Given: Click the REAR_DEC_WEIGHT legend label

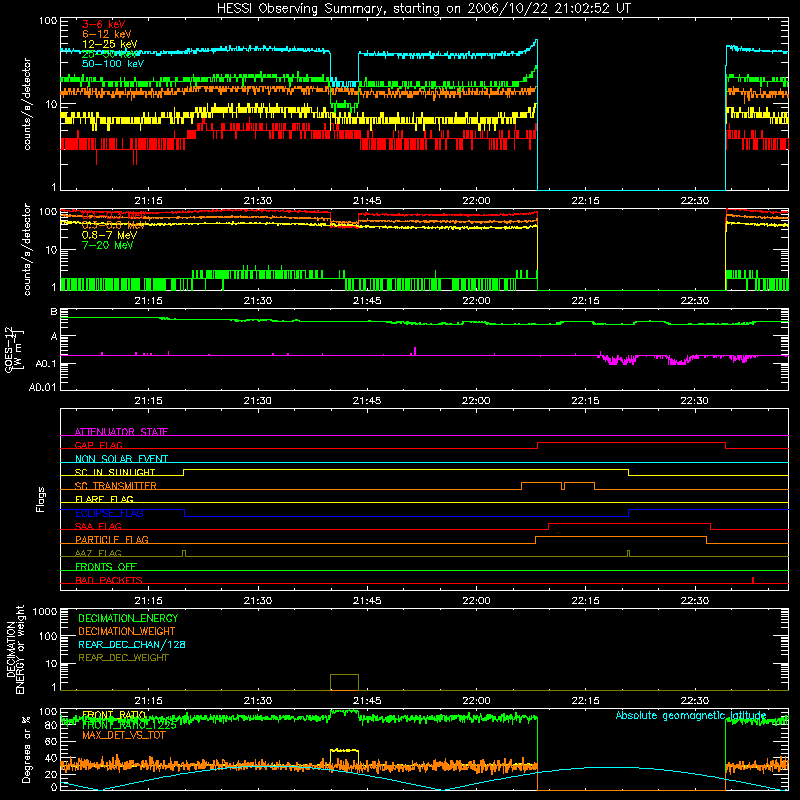Looking at the screenshot, I should click(123, 658).
